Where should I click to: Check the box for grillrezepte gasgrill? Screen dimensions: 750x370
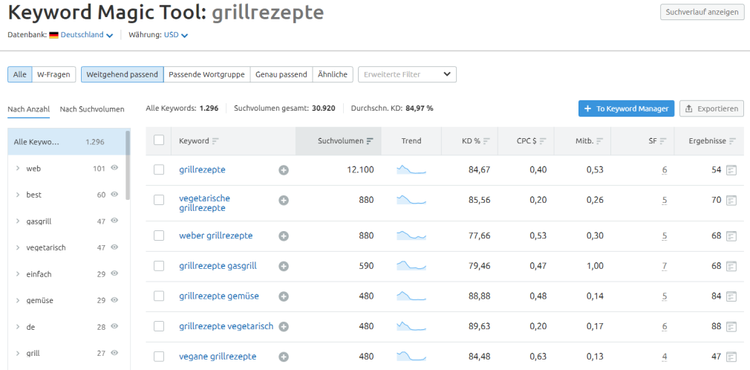(159, 266)
